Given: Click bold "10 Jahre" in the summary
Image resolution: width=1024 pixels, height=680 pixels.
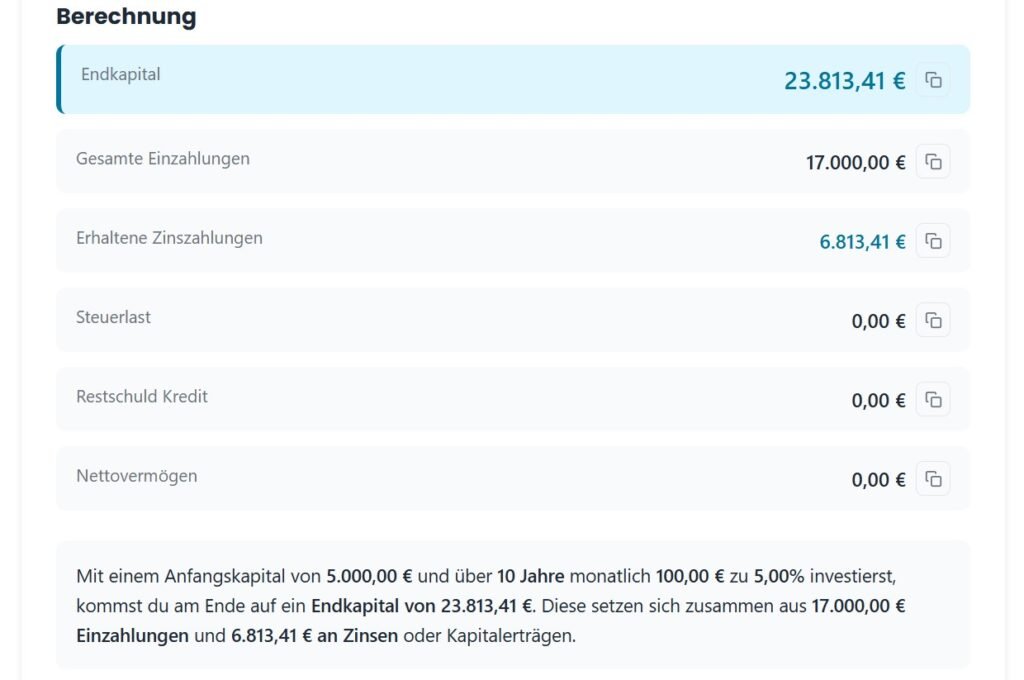Looking at the screenshot, I should [x=532, y=577].
